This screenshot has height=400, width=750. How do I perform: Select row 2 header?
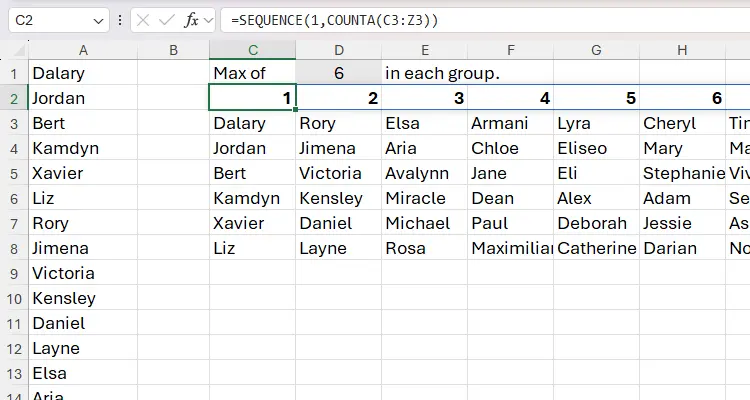coord(14,98)
